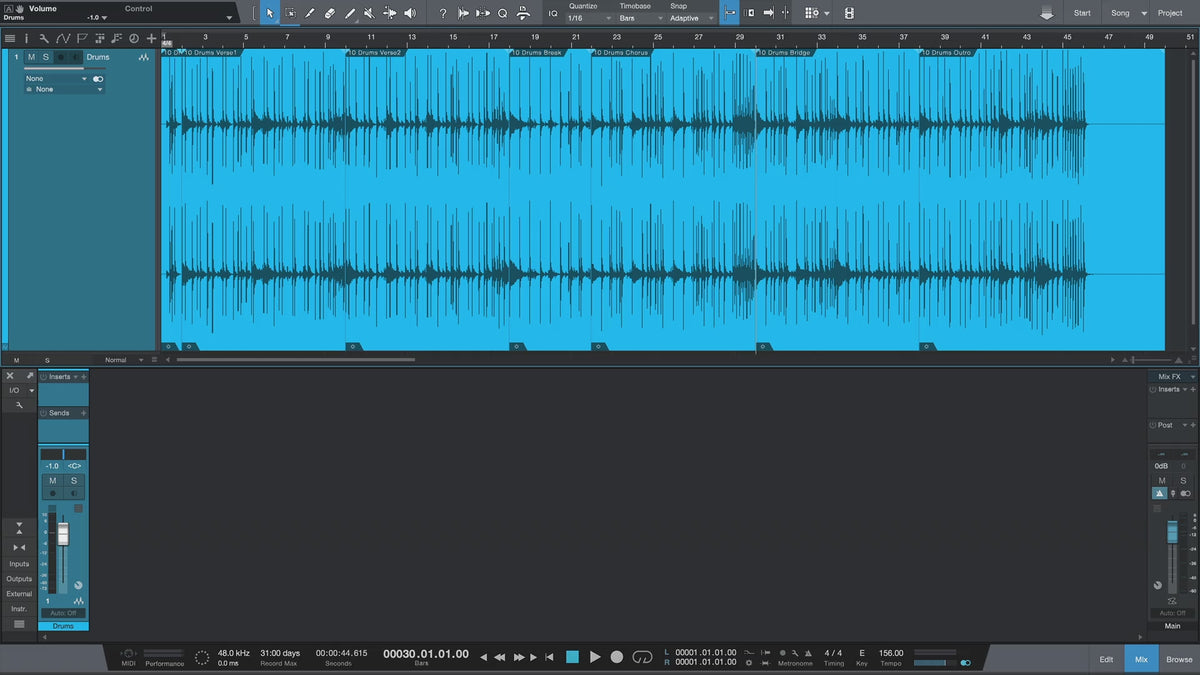This screenshot has height=675, width=1200.
Task: Open the Browse panel tab
Action: (x=1179, y=659)
